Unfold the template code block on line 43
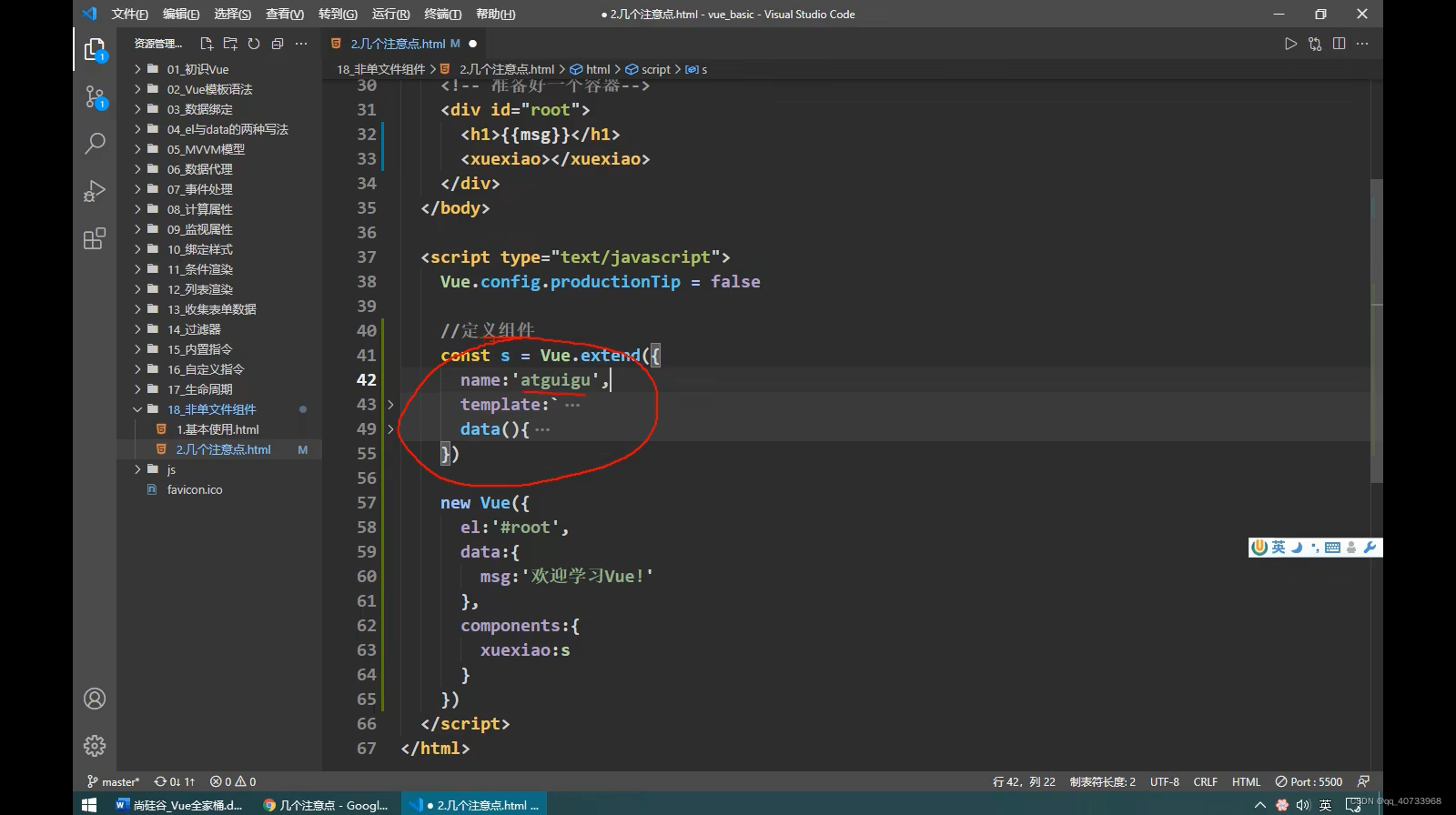This screenshot has width=1456, height=815. [x=390, y=405]
